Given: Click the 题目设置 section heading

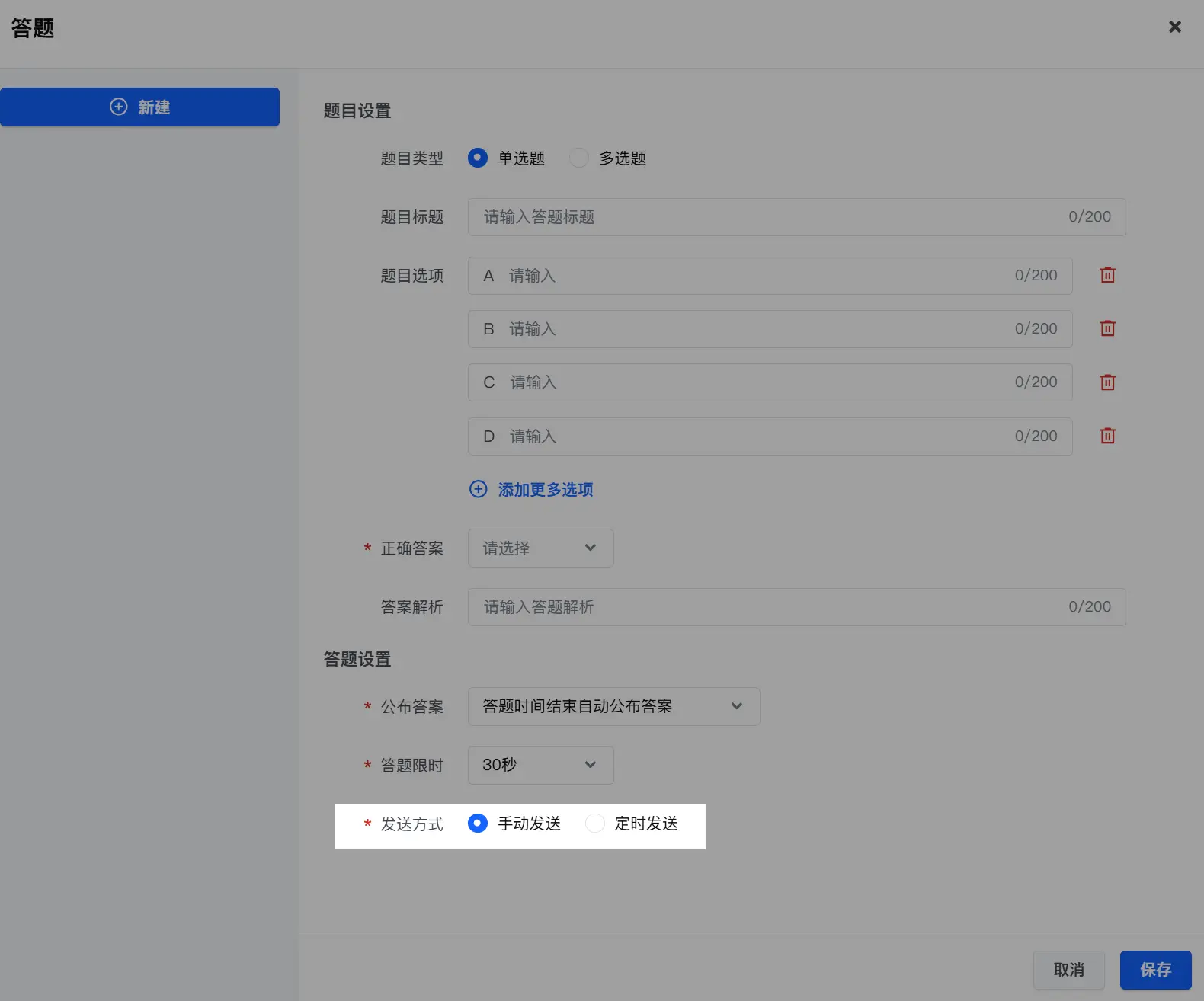Looking at the screenshot, I should (357, 110).
